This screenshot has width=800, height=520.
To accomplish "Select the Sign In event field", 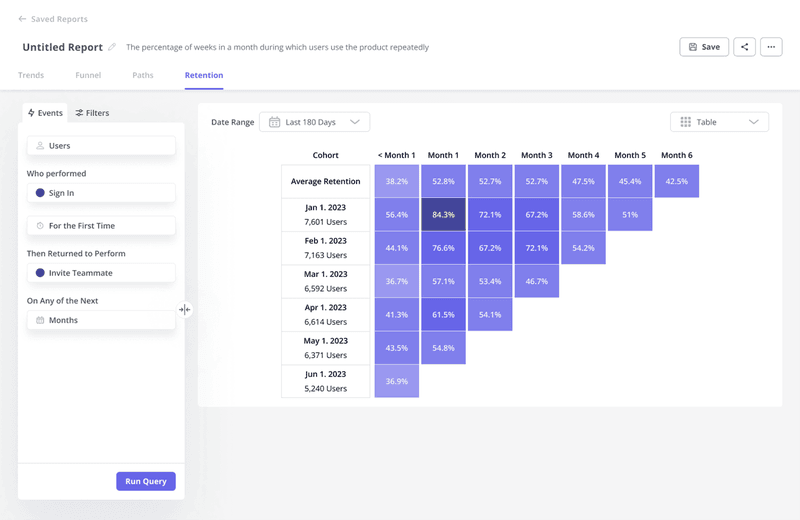I will point(101,193).
